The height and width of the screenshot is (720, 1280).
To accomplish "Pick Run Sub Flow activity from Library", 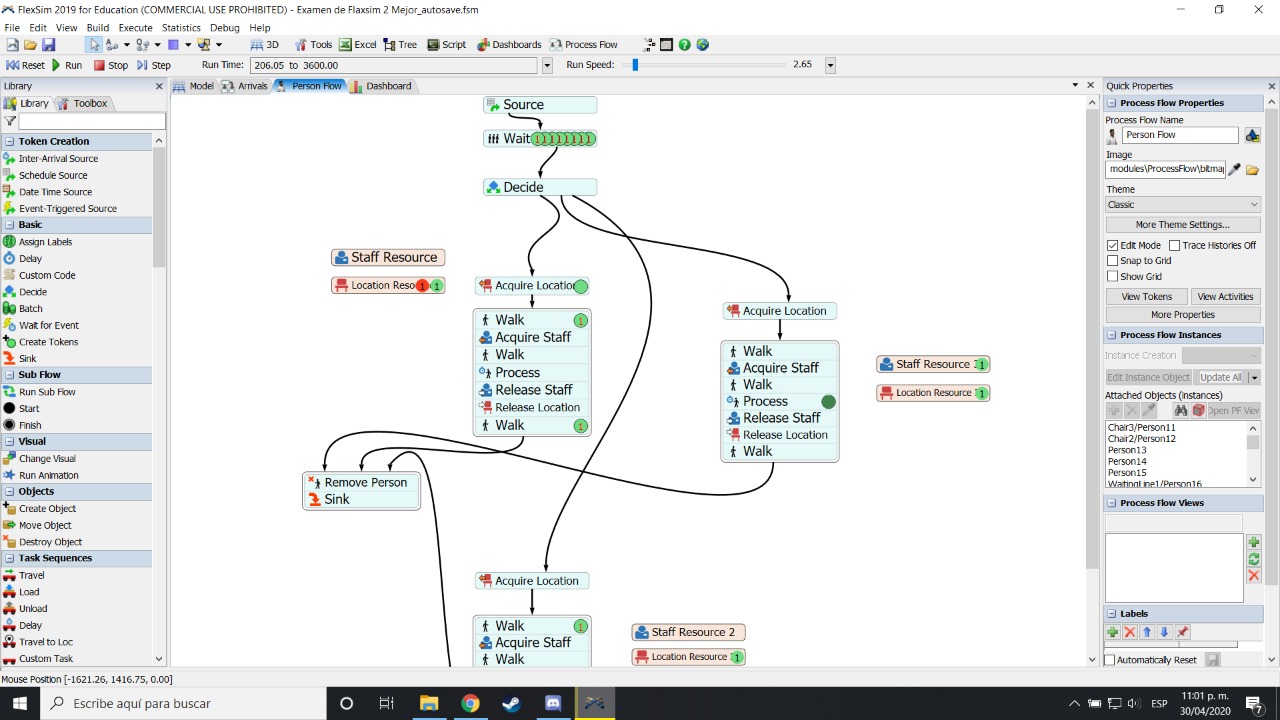I will tap(47, 392).
